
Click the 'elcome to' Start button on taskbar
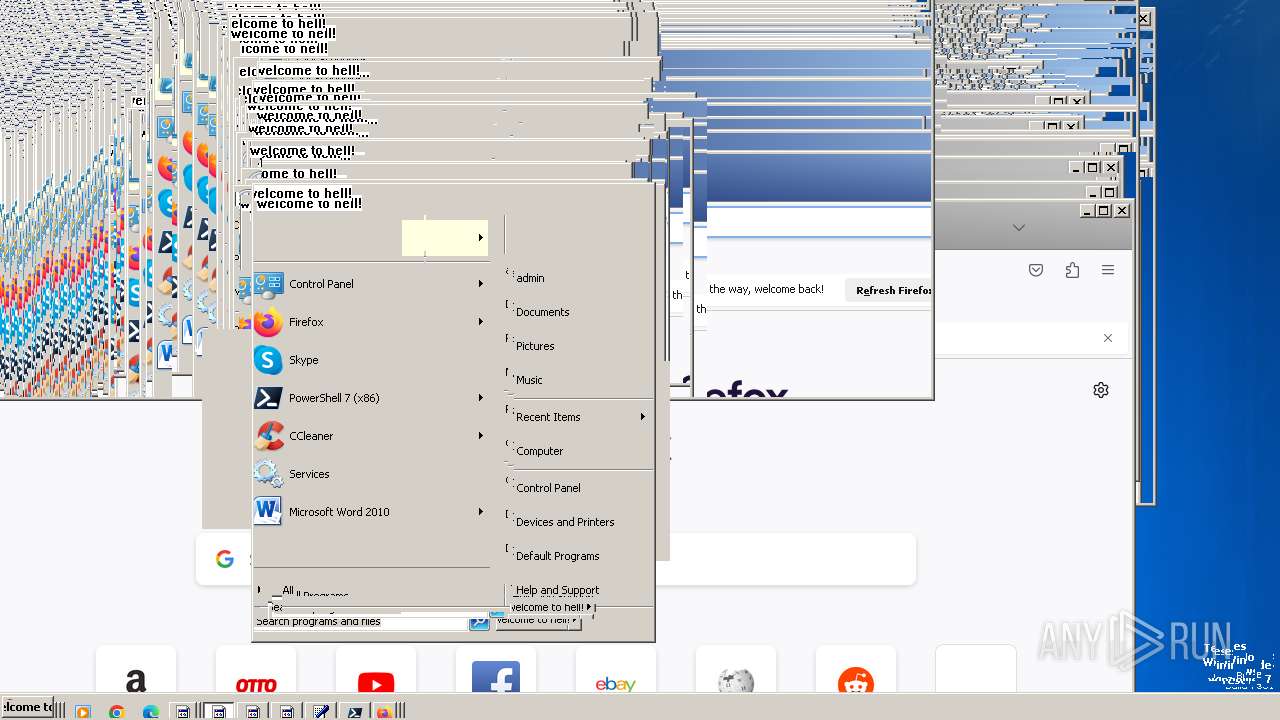pyautogui.click(x=27, y=708)
